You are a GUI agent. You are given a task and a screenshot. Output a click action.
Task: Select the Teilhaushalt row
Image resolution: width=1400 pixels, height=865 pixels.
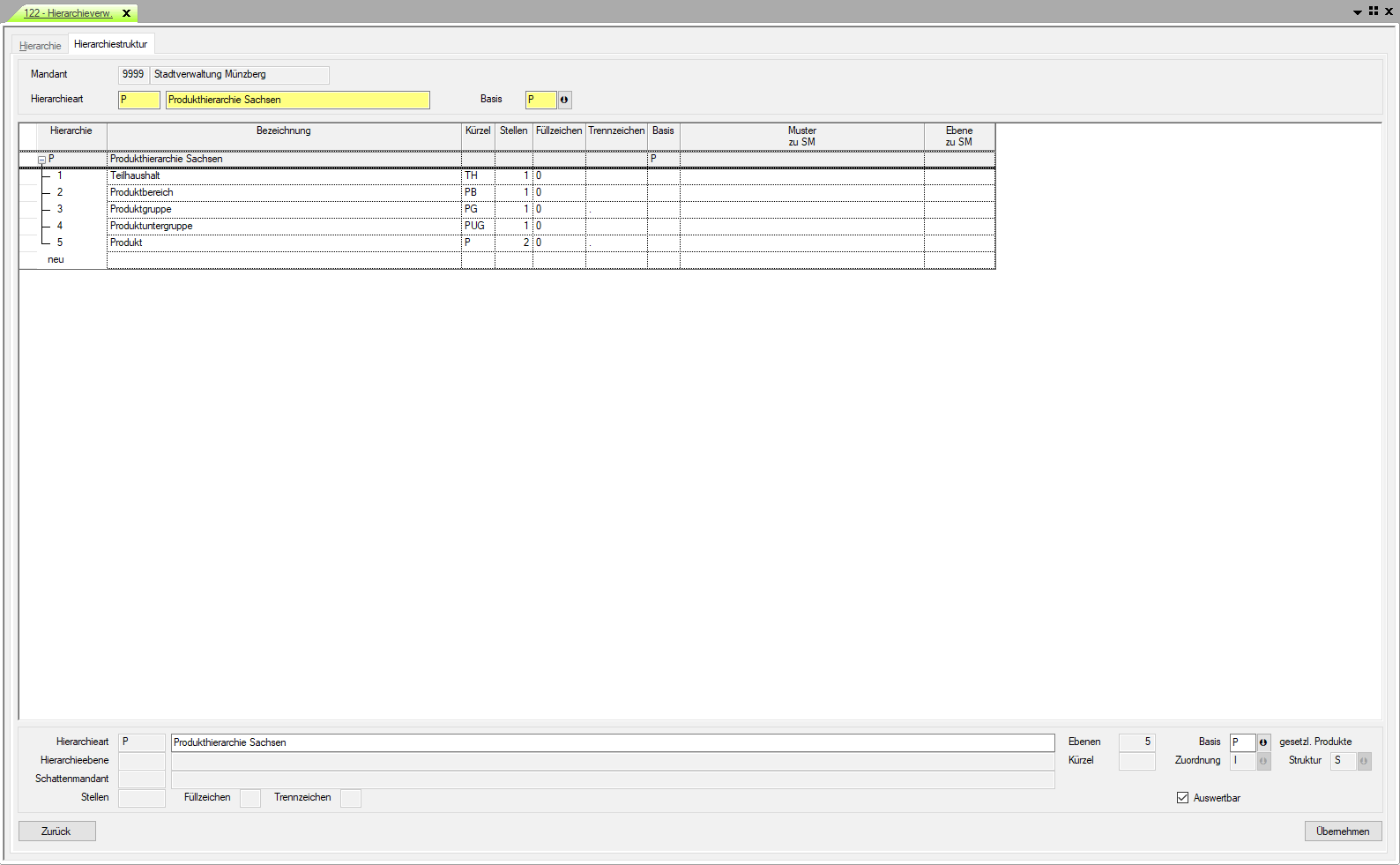click(135, 175)
